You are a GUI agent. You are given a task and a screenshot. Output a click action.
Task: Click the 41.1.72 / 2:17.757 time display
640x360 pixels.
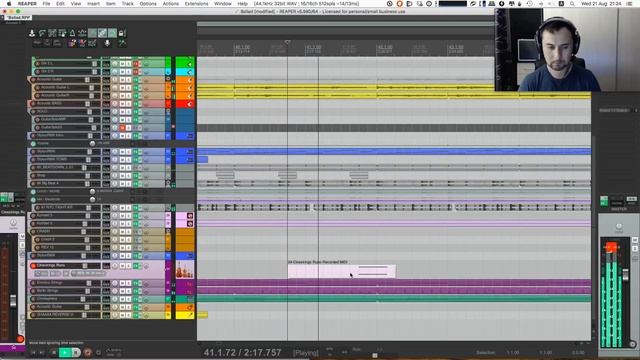[x=242, y=352]
